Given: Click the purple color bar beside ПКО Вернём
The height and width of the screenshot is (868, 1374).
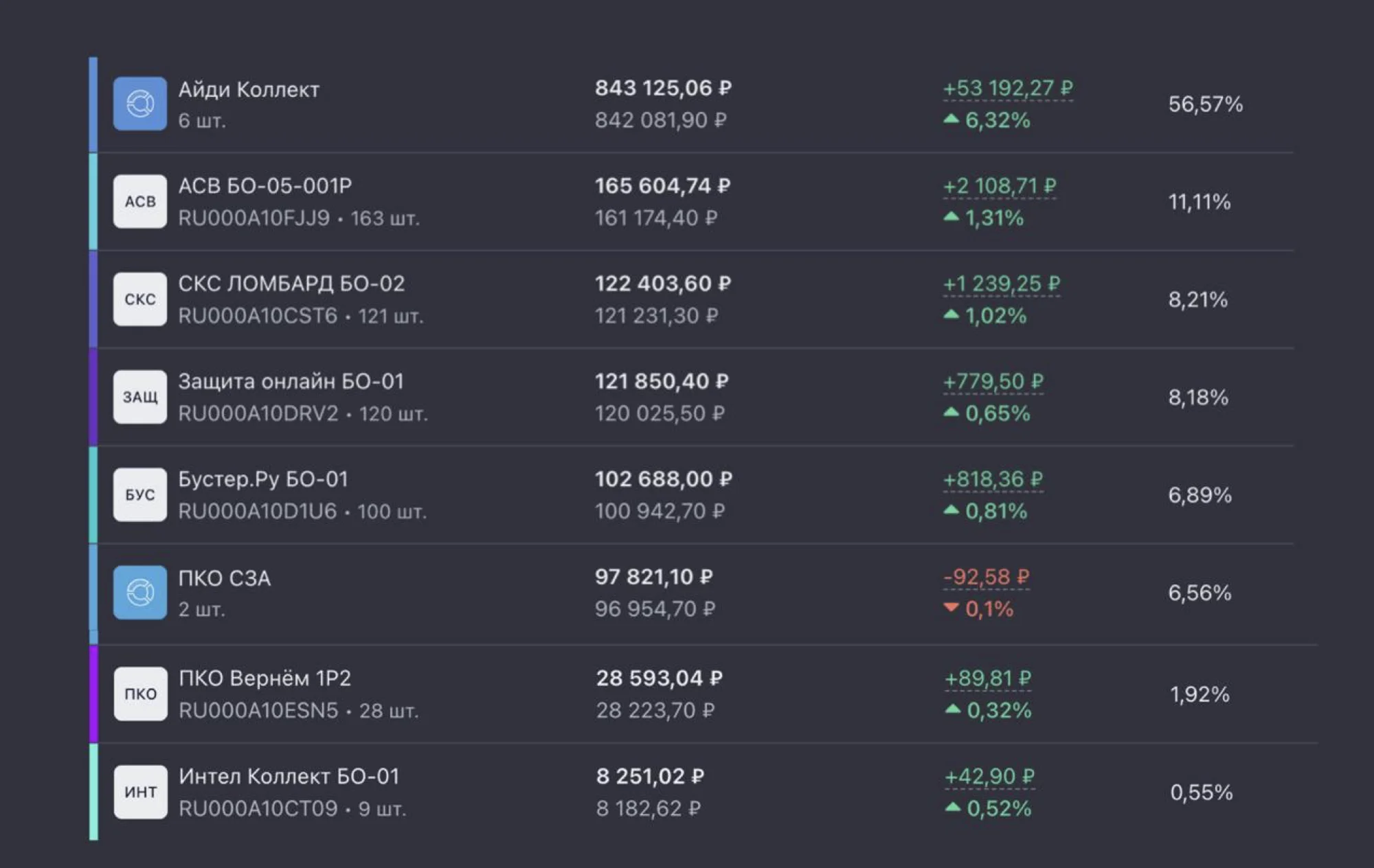Looking at the screenshot, I should (x=93, y=694).
